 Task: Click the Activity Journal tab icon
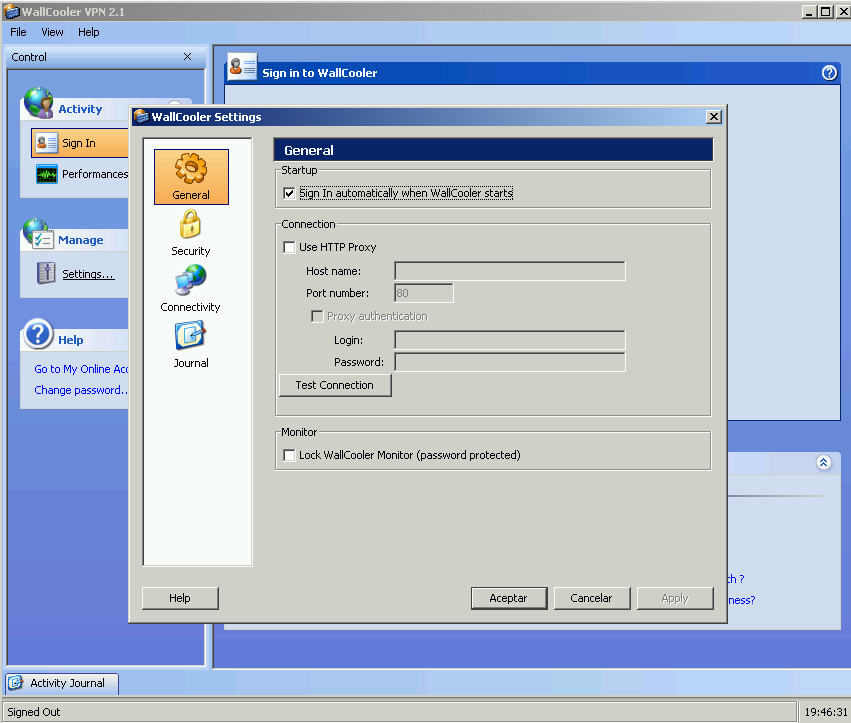(16, 683)
